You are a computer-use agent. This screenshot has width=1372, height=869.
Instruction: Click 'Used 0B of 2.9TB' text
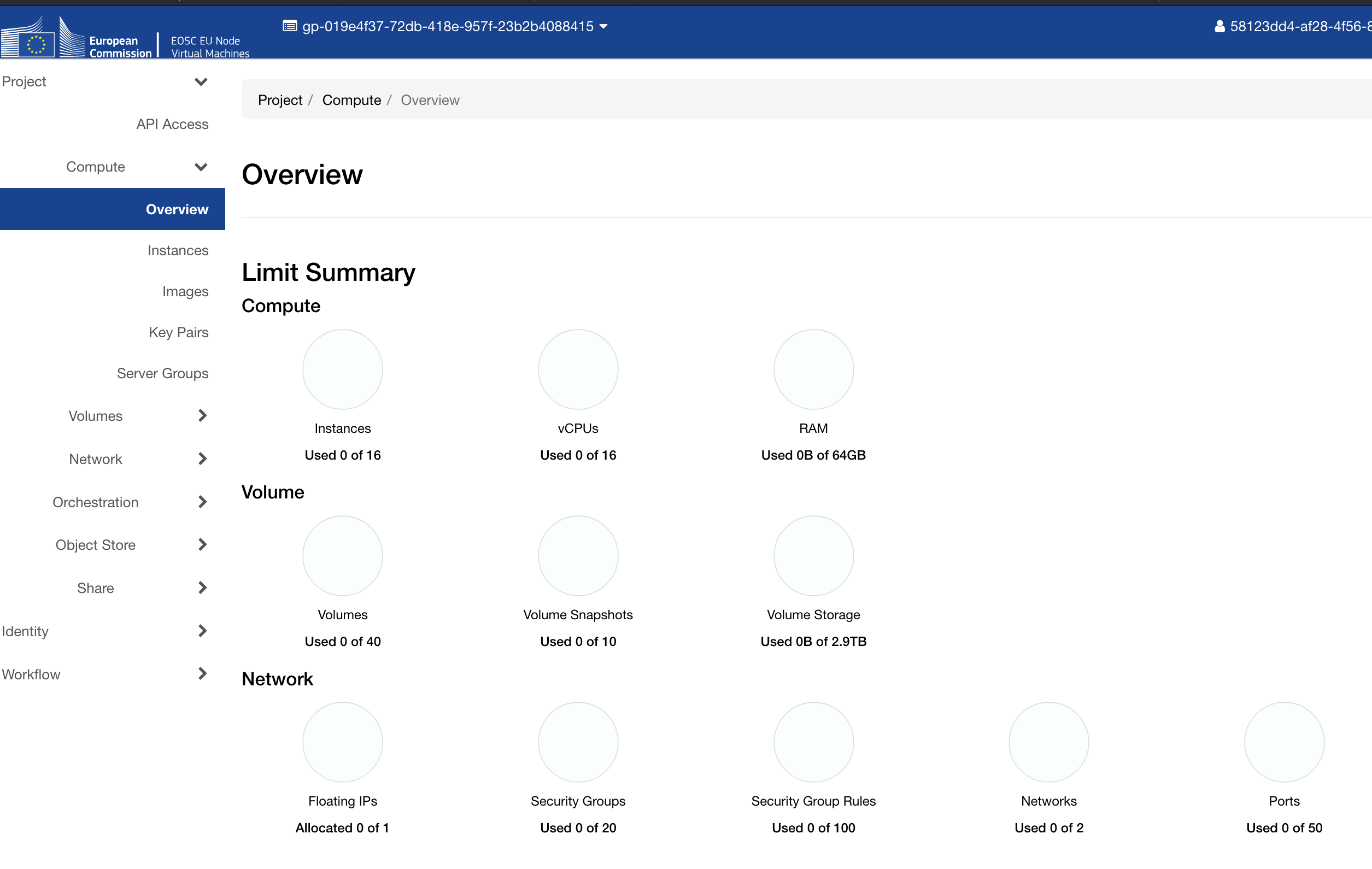tap(813, 641)
